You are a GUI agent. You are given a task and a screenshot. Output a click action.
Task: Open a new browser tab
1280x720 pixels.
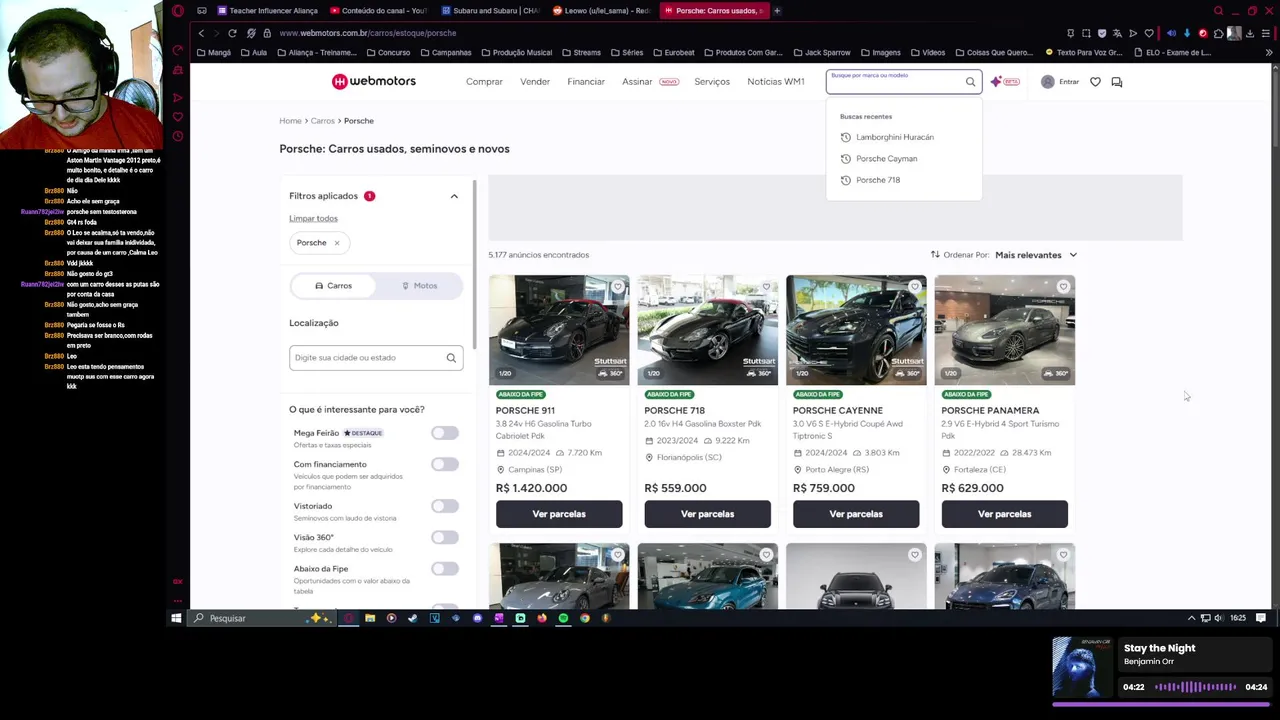point(777,11)
